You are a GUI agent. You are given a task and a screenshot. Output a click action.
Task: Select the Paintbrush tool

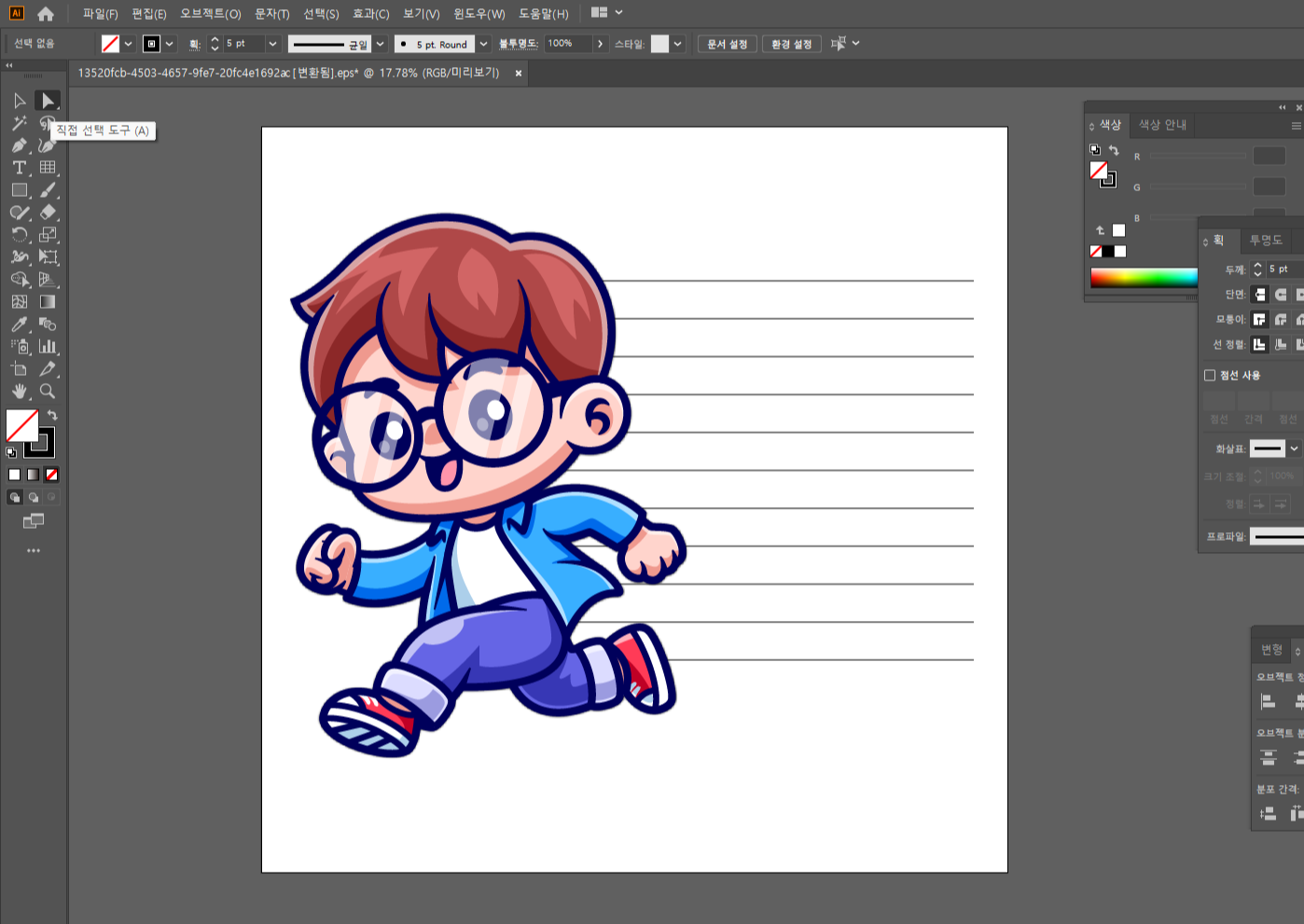click(x=48, y=190)
